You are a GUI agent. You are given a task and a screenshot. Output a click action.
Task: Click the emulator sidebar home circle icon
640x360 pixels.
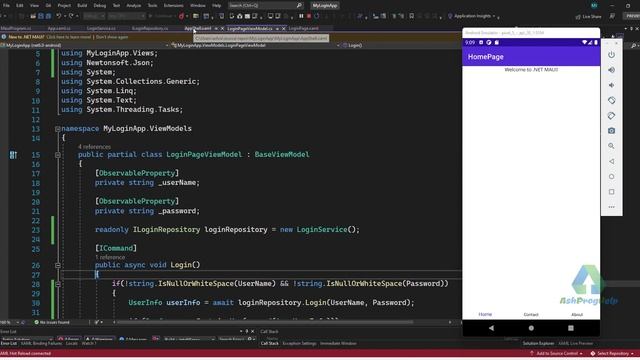(611, 176)
